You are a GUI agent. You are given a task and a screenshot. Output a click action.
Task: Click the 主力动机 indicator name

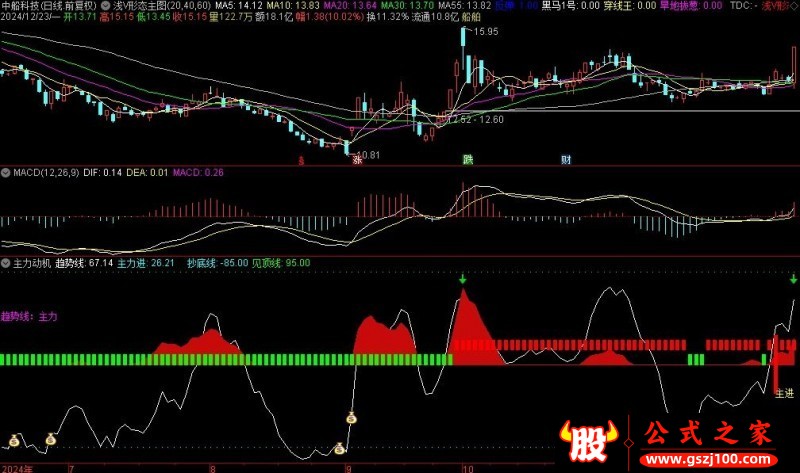[32, 263]
